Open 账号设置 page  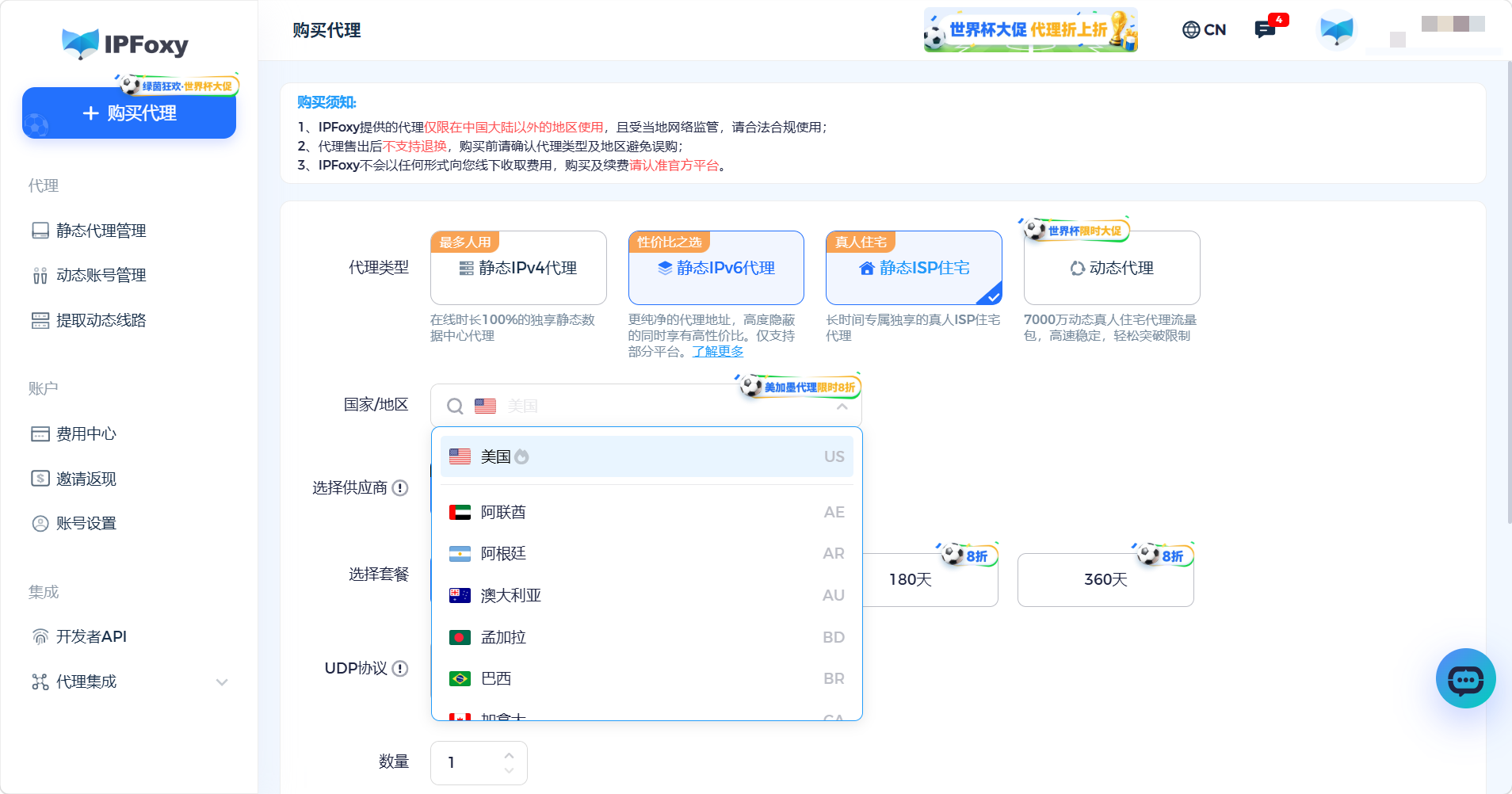point(86,523)
